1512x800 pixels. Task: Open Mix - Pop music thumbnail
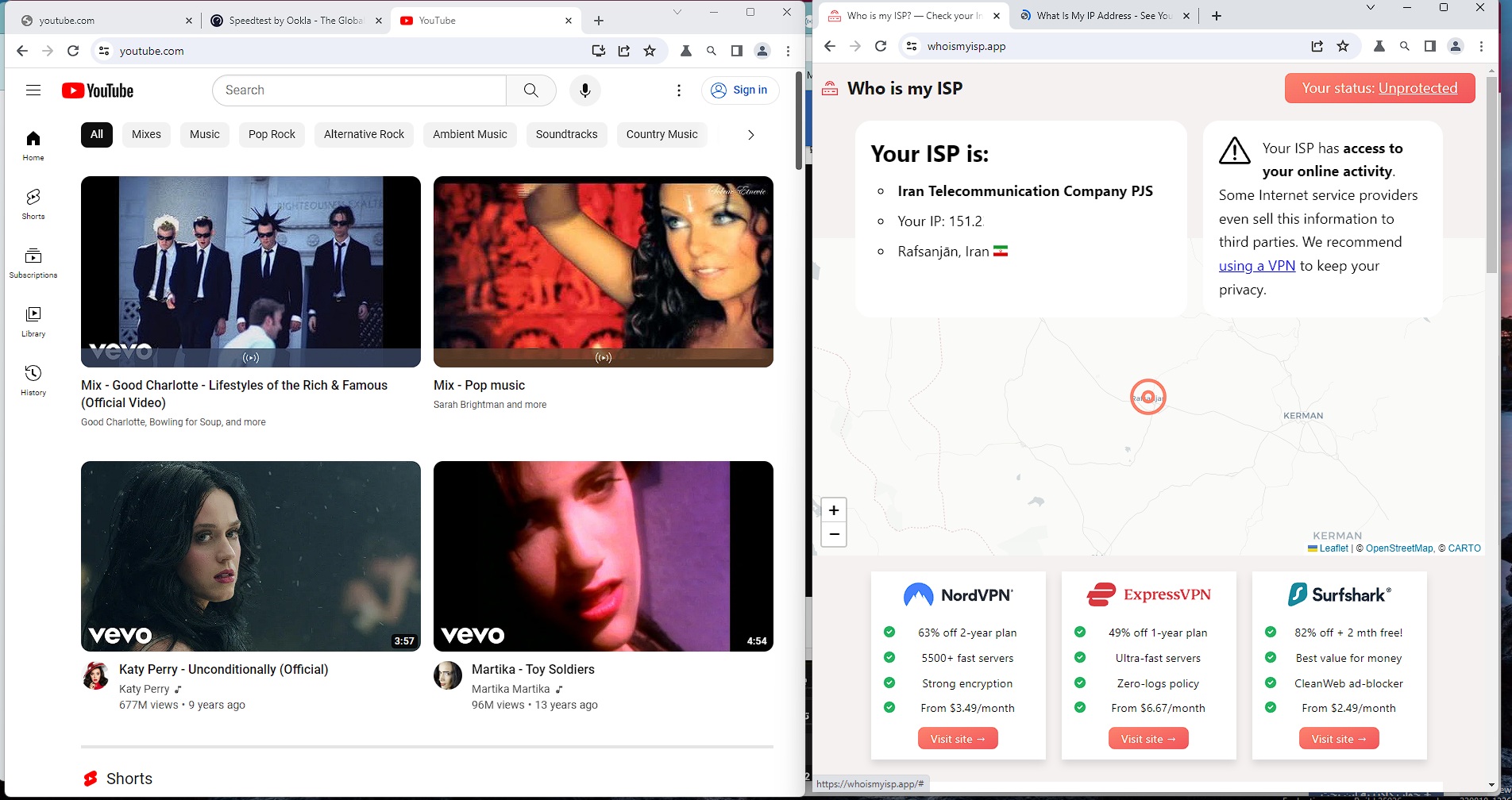(604, 271)
